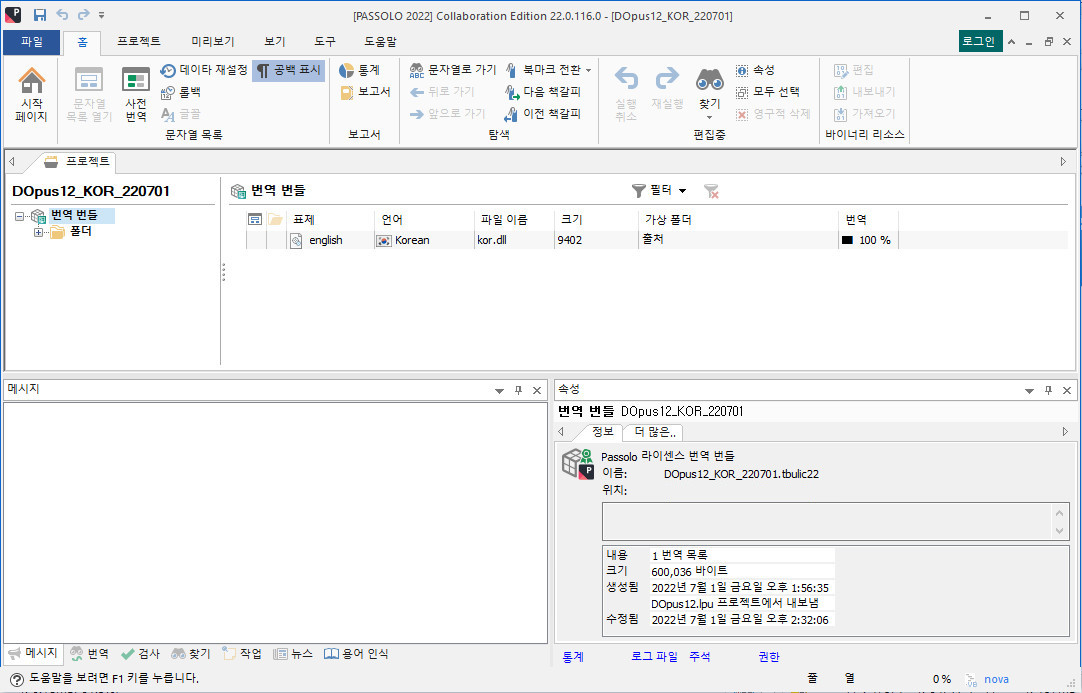The image size is (1082, 693).
Task: Go to 이전 책갈피 previous bookmark
Action: [x=543, y=114]
